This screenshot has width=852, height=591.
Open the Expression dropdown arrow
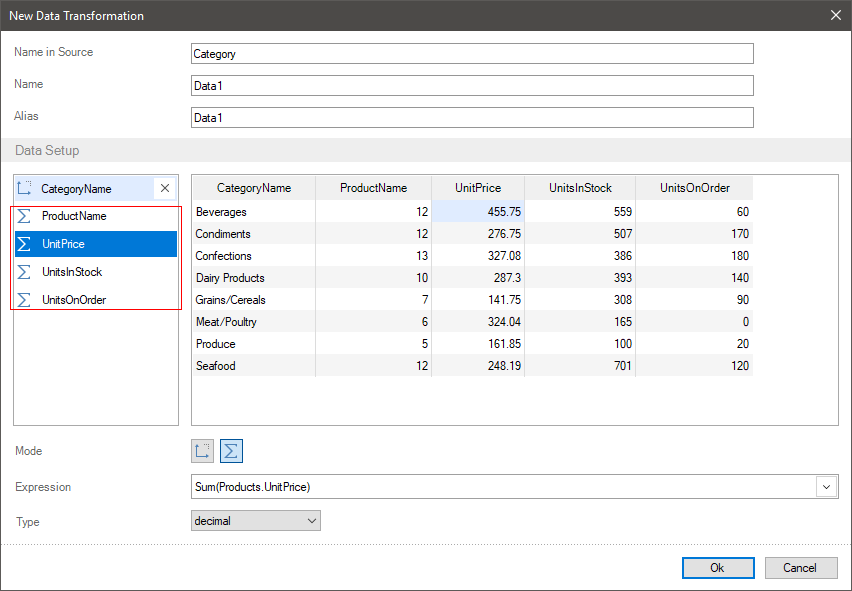tap(827, 487)
